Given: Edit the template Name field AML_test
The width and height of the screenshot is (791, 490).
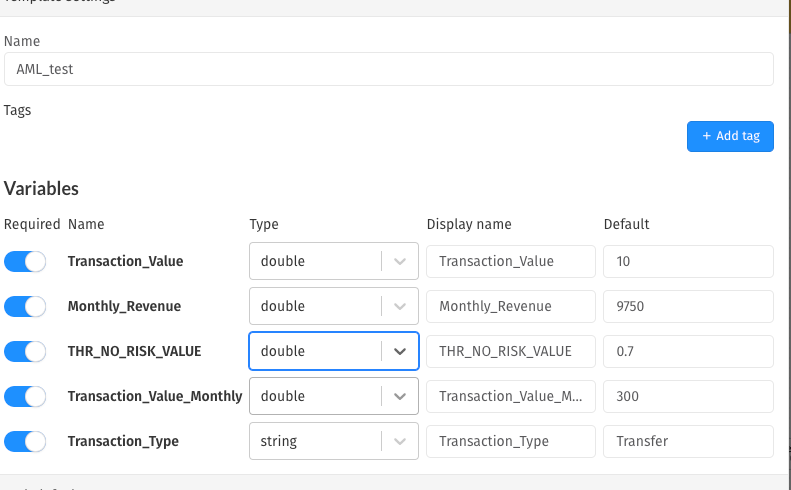Looking at the screenshot, I should coord(388,69).
